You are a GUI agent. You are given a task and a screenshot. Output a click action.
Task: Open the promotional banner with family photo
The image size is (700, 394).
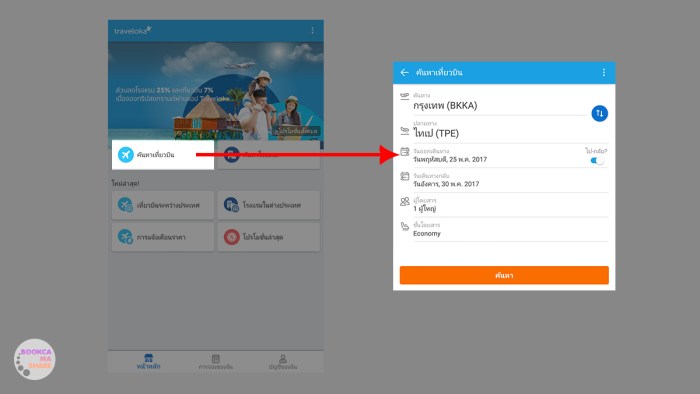pyautogui.click(x=216, y=91)
